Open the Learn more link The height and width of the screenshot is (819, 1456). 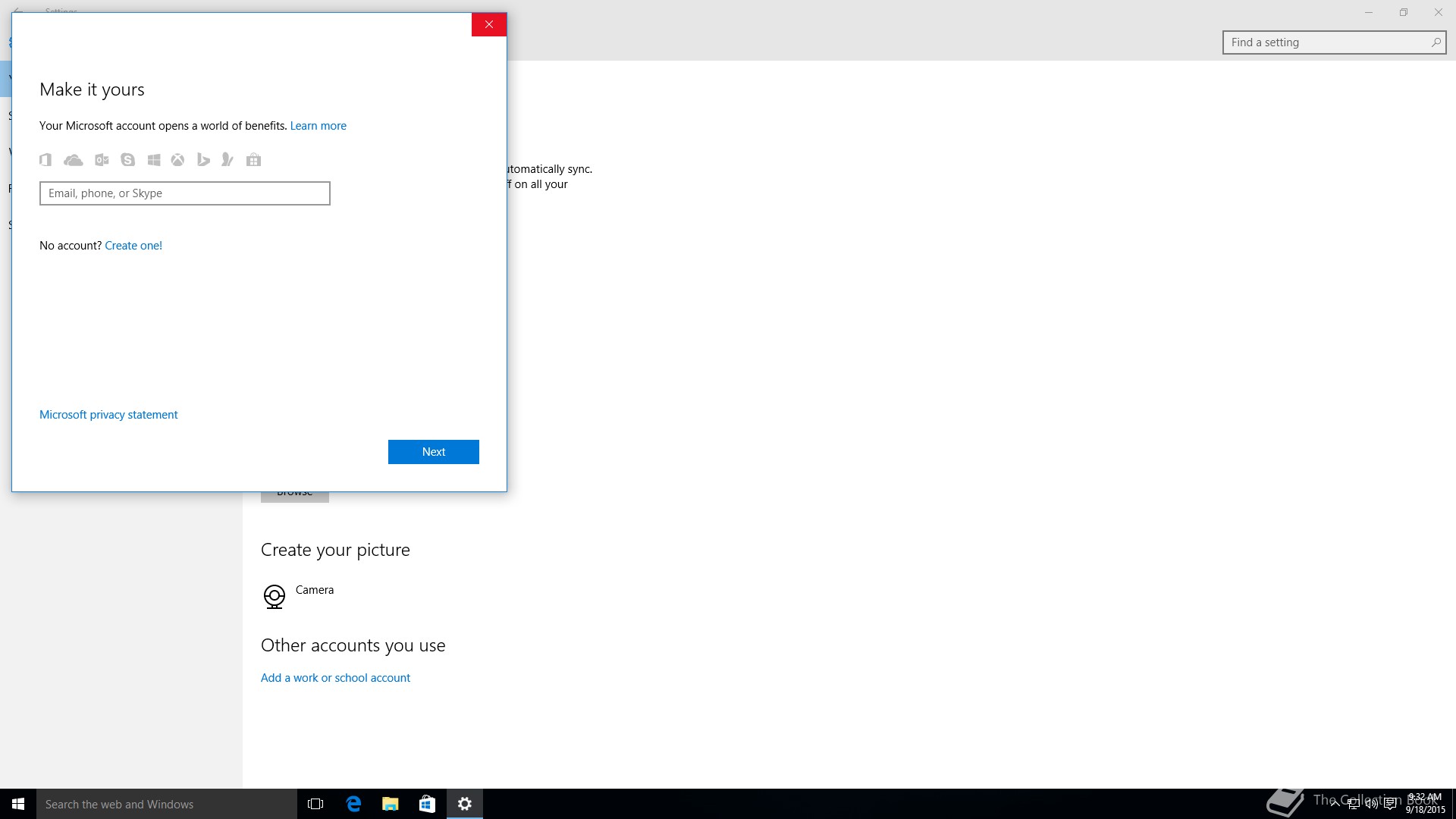point(318,126)
